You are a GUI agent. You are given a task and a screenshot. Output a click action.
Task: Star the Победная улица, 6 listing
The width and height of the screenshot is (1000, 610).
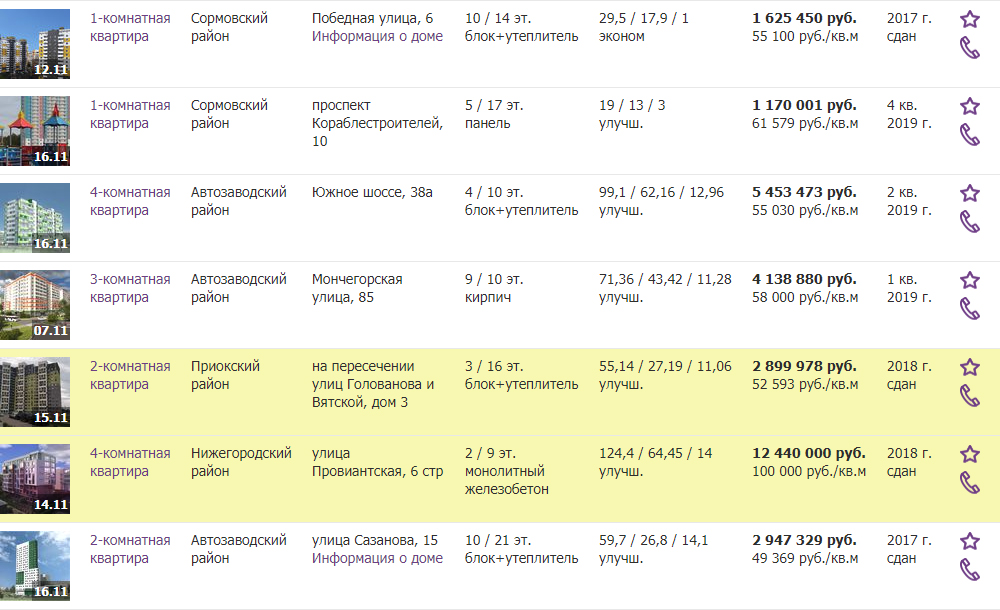click(x=969, y=19)
